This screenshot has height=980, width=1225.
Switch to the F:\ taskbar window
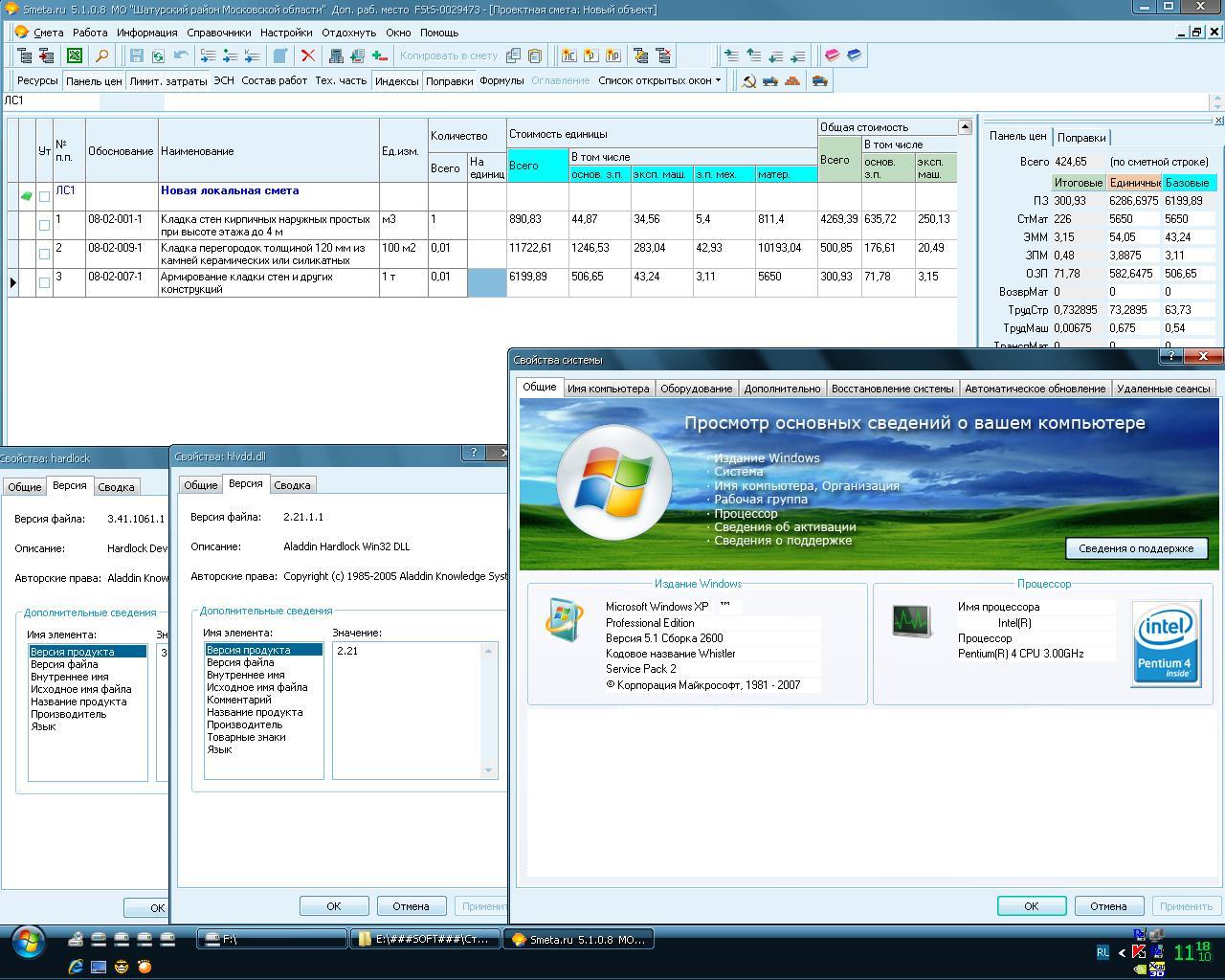[x=272, y=940]
